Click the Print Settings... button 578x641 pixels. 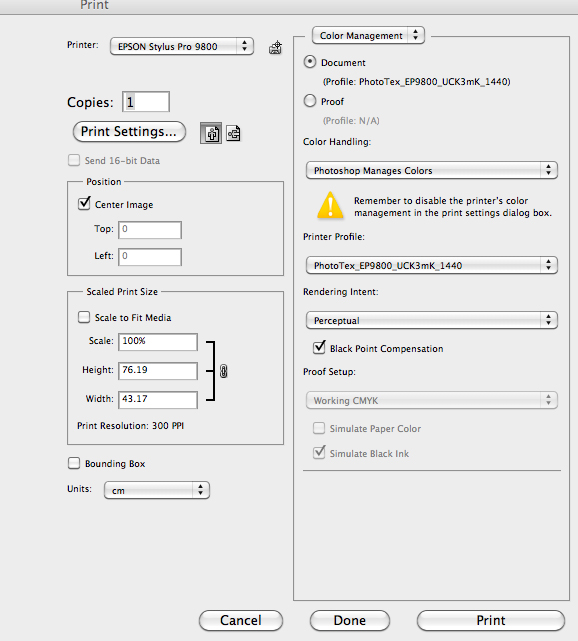coord(129,132)
